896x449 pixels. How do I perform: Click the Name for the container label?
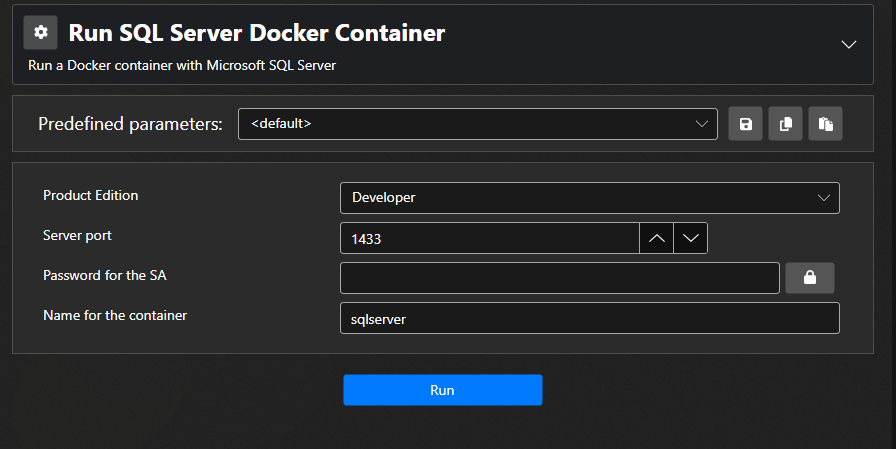pyautogui.click(x=115, y=315)
